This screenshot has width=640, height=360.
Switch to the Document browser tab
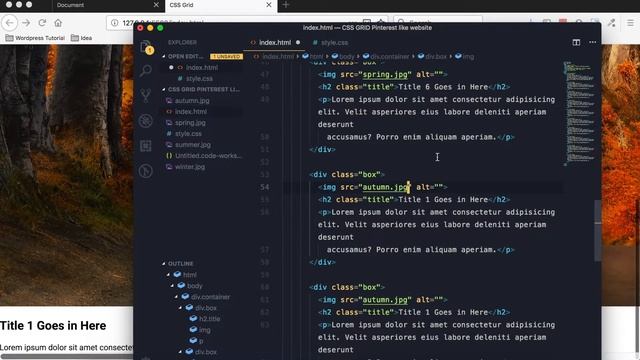click(x=108, y=5)
